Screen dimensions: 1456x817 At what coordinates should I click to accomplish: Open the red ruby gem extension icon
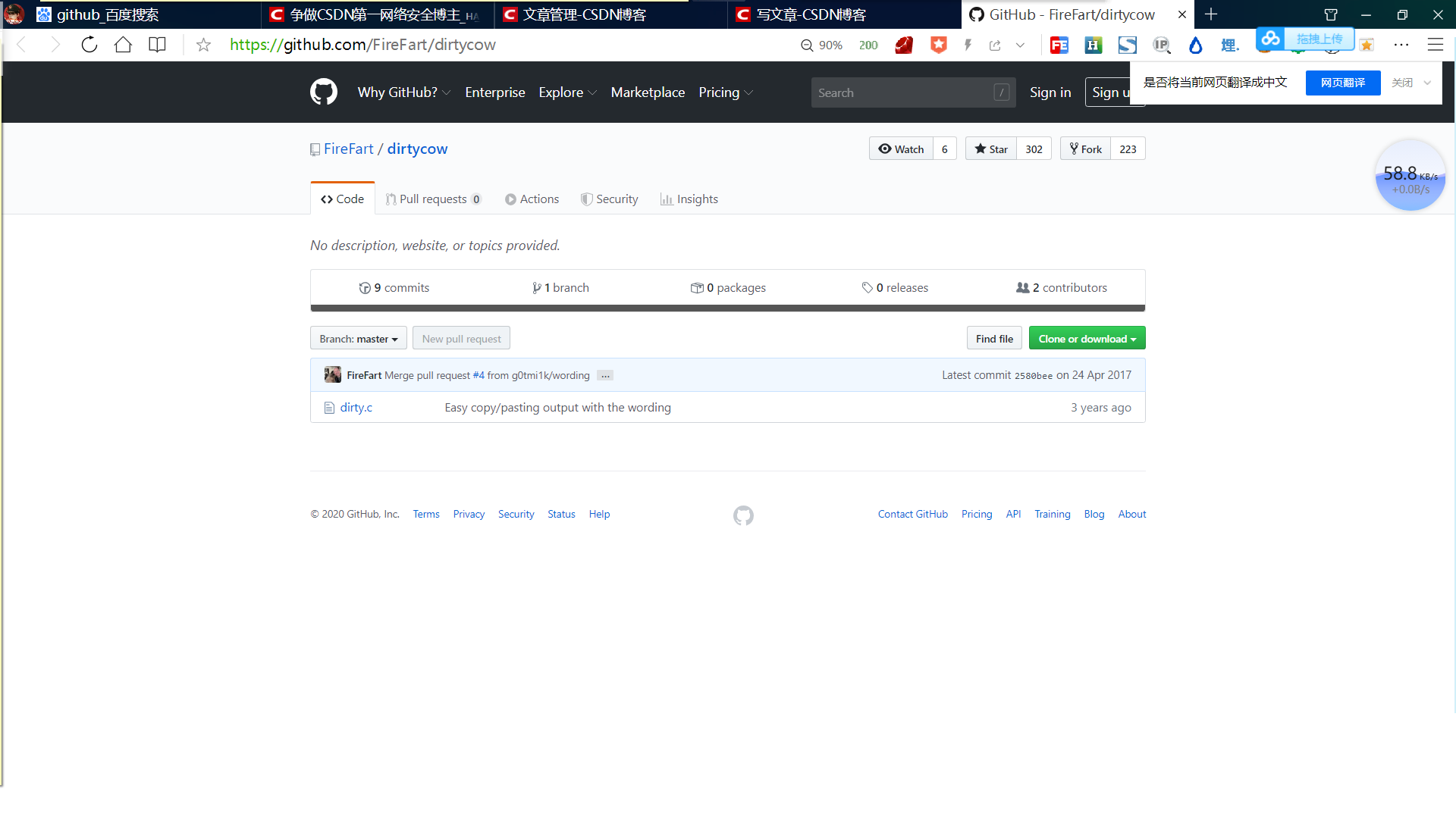tap(904, 45)
